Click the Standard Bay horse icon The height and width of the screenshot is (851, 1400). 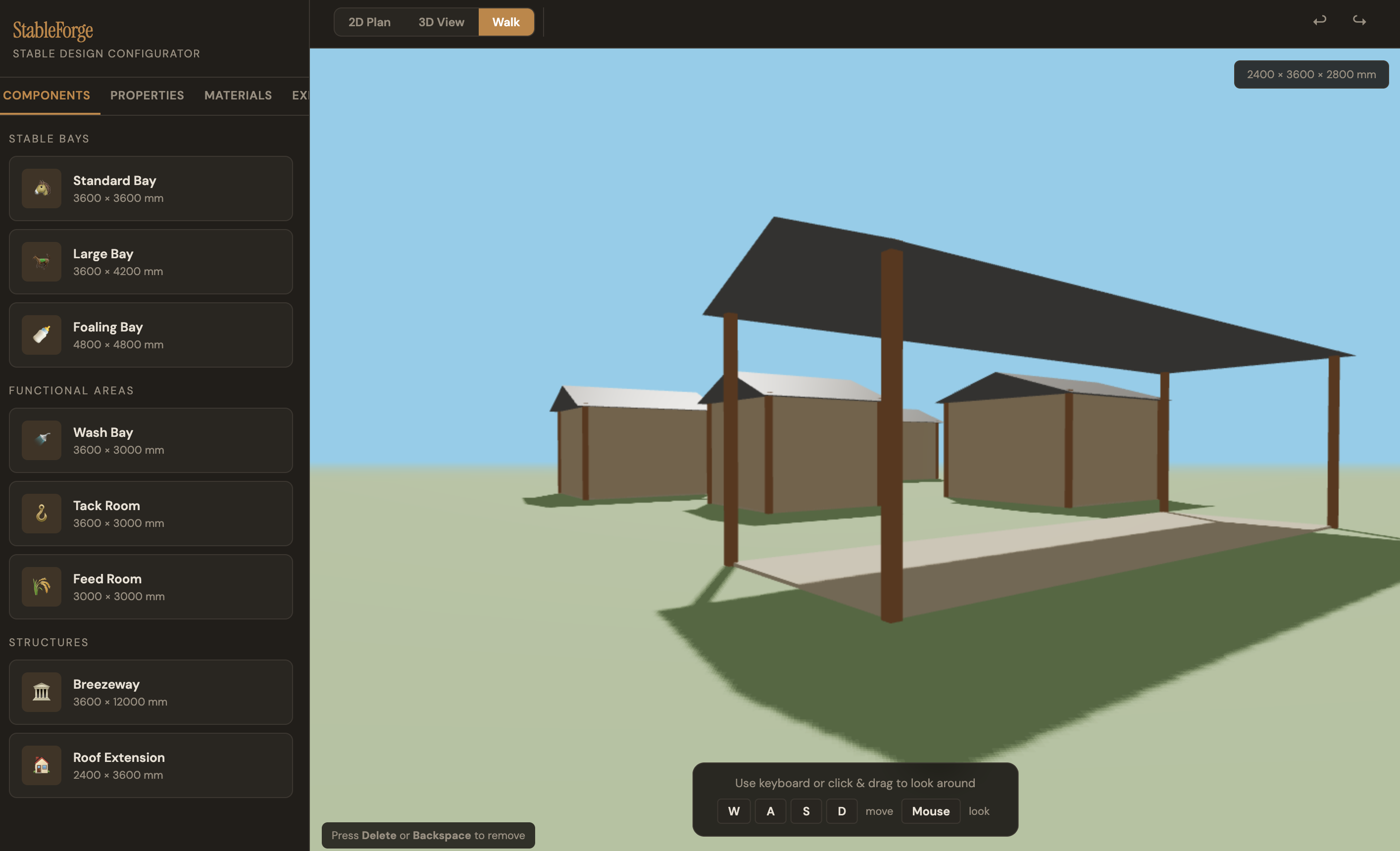tap(42, 189)
